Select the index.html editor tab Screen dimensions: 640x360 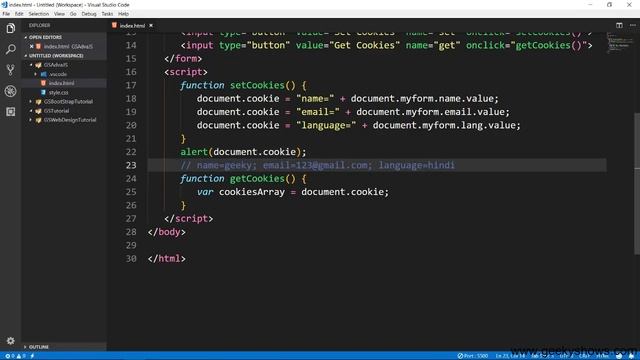(132, 25)
